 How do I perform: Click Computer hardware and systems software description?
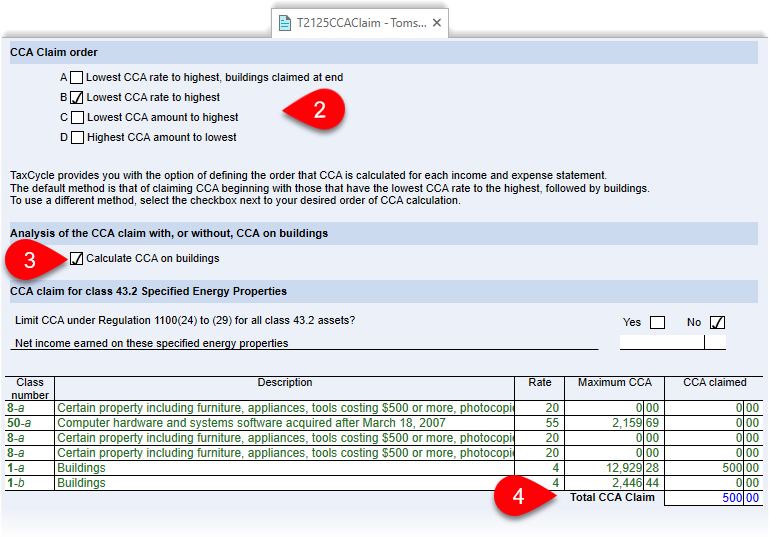click(251, 423)
